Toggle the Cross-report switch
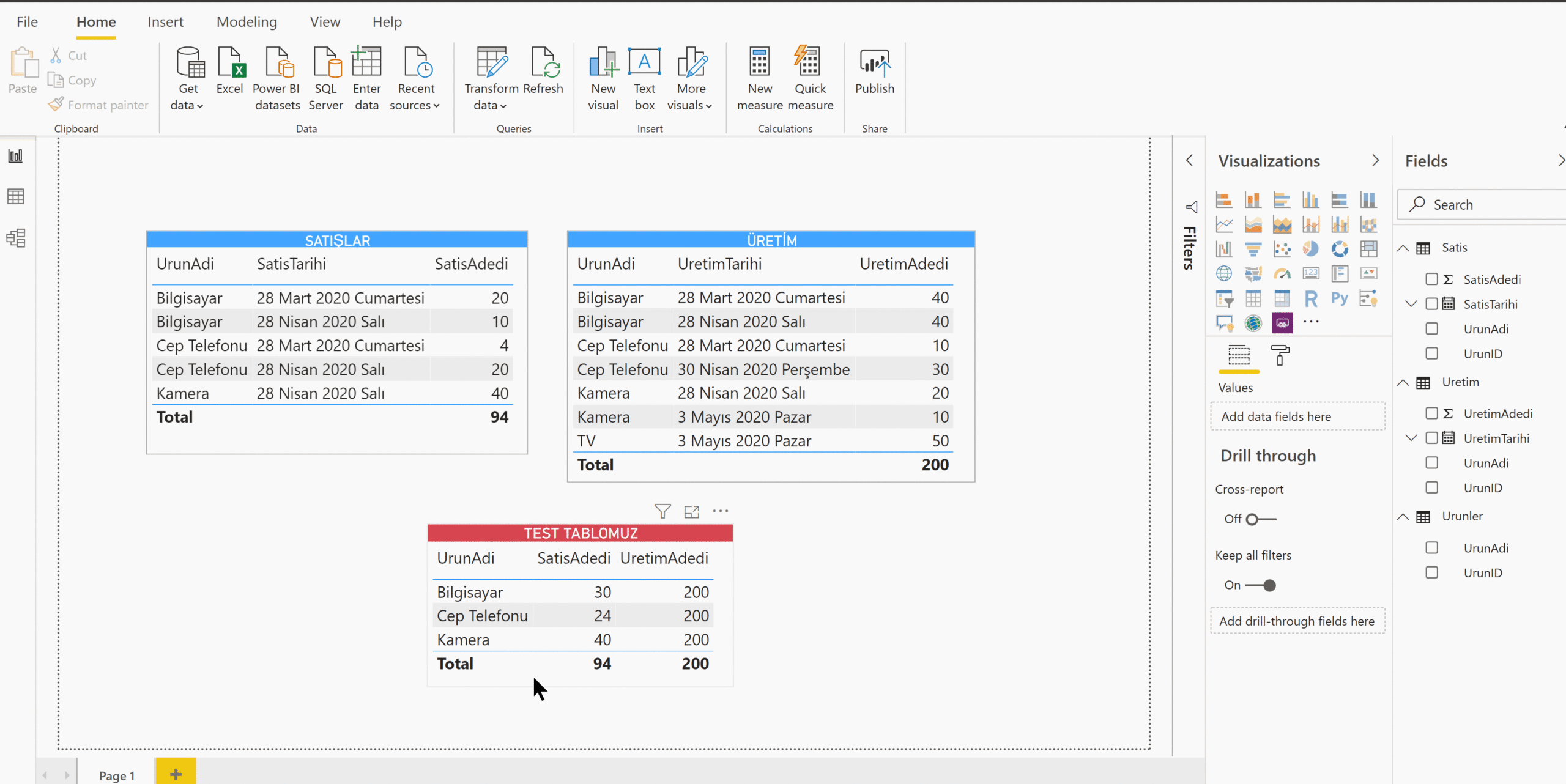This screenshot has height=784, width=1566. point(1261,519)
